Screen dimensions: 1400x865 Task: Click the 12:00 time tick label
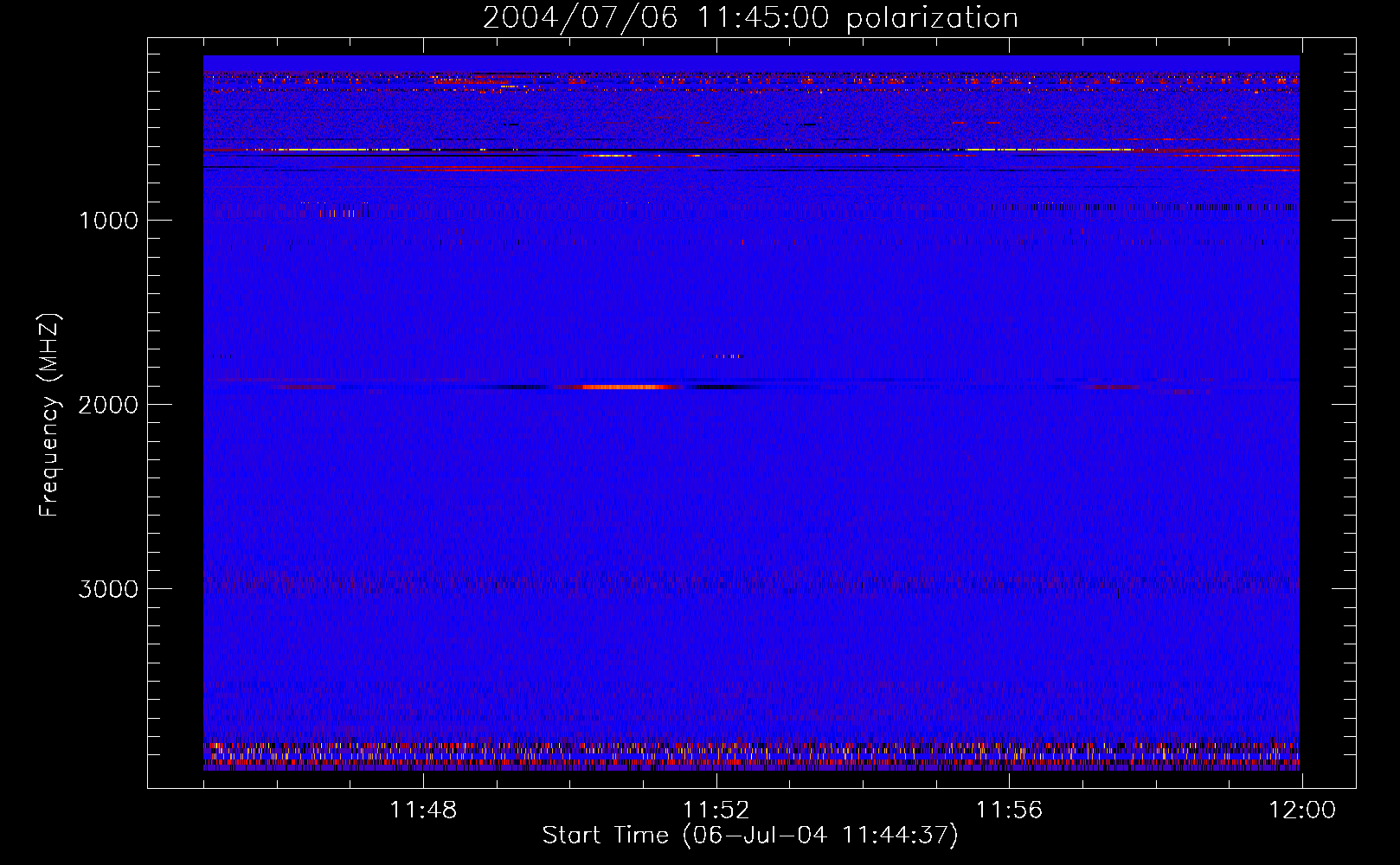(x=1302, y=811)
